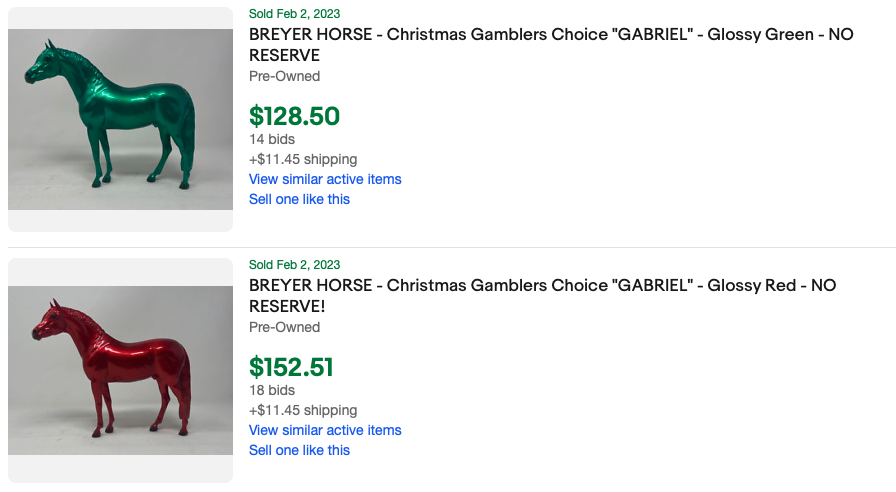
Task: Click the $128.50 sold price
Action: coord(294,116)
